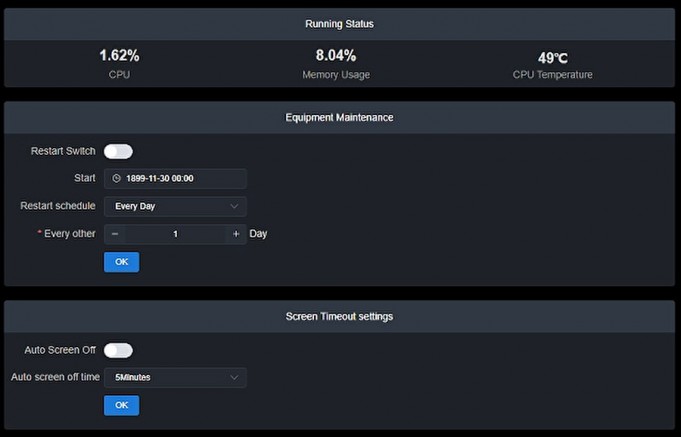The width and height of the screenshot is (681, 437).
Task: Save Screen Timeout settings with OK button
Action: [x=122, y=405]
